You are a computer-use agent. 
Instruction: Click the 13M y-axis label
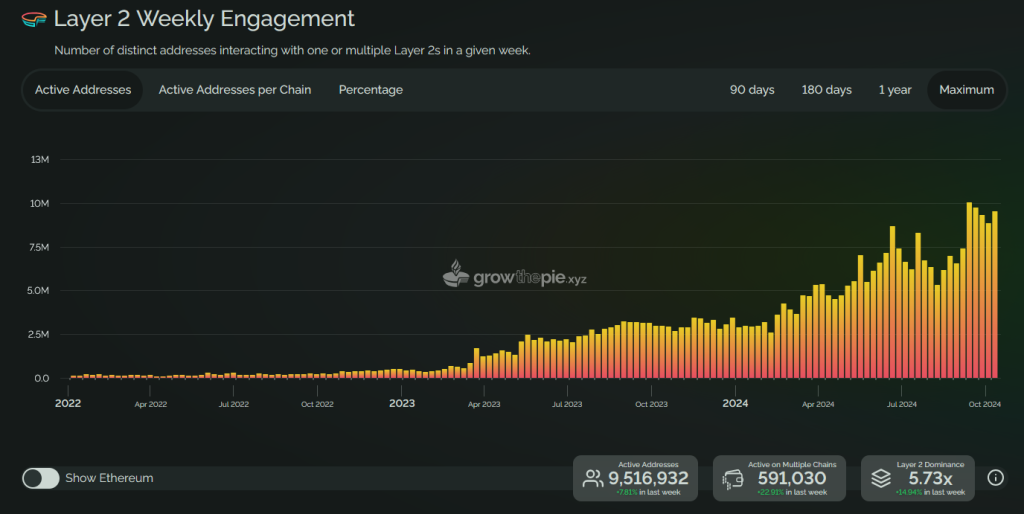pyautogui.click(x=40, y=159)
